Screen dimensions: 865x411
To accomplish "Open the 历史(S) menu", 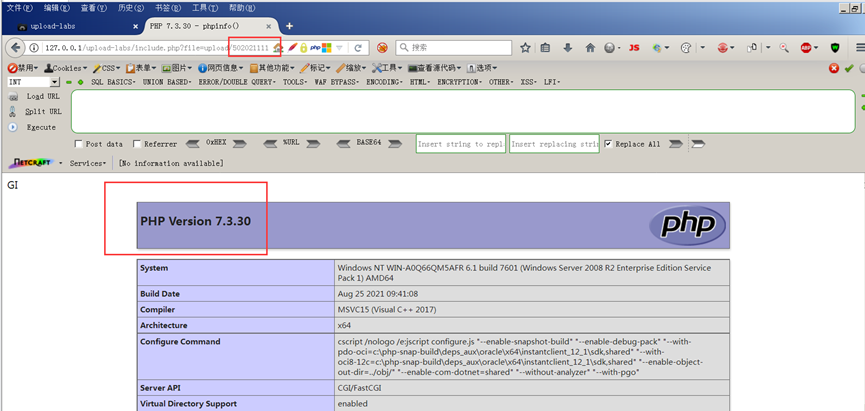I will click(131, 8).
